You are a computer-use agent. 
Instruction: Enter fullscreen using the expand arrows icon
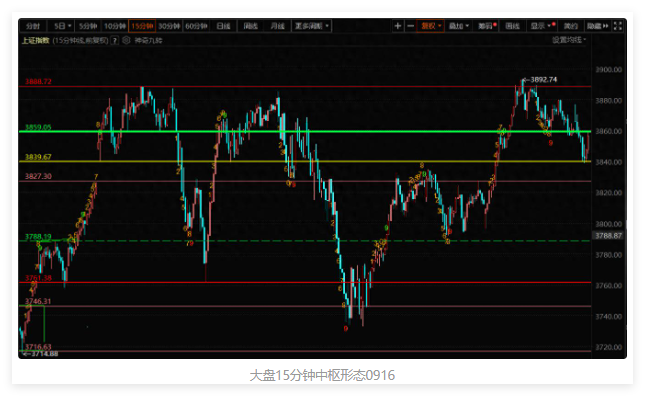tap(617, 26)
